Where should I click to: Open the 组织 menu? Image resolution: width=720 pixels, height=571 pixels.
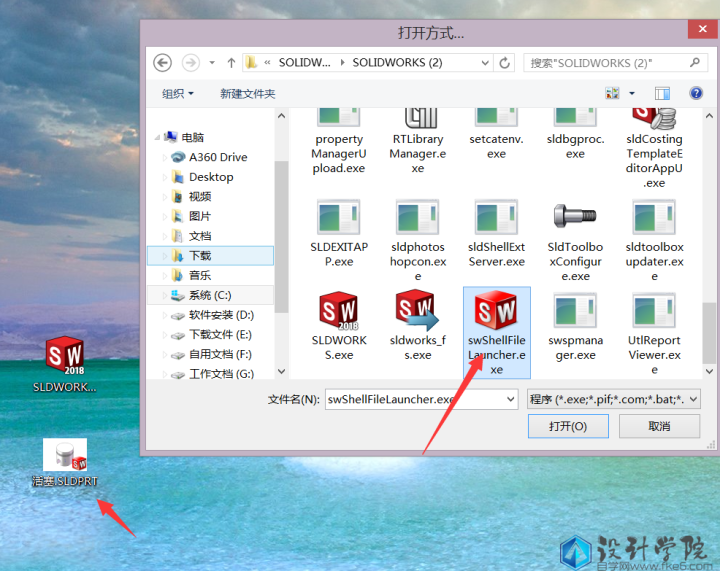178,93
